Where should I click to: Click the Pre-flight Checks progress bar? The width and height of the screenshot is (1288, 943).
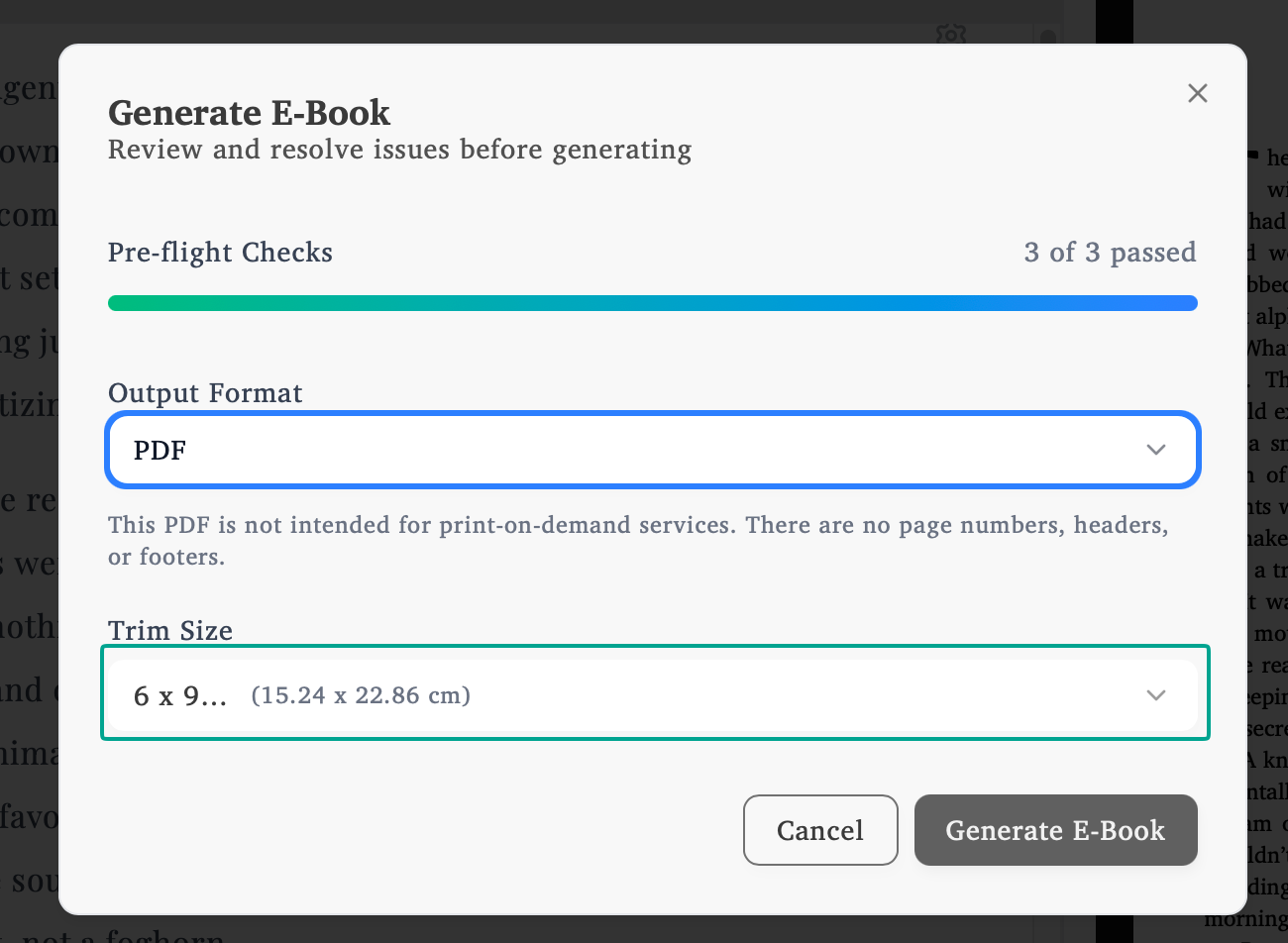click(652, 302)
